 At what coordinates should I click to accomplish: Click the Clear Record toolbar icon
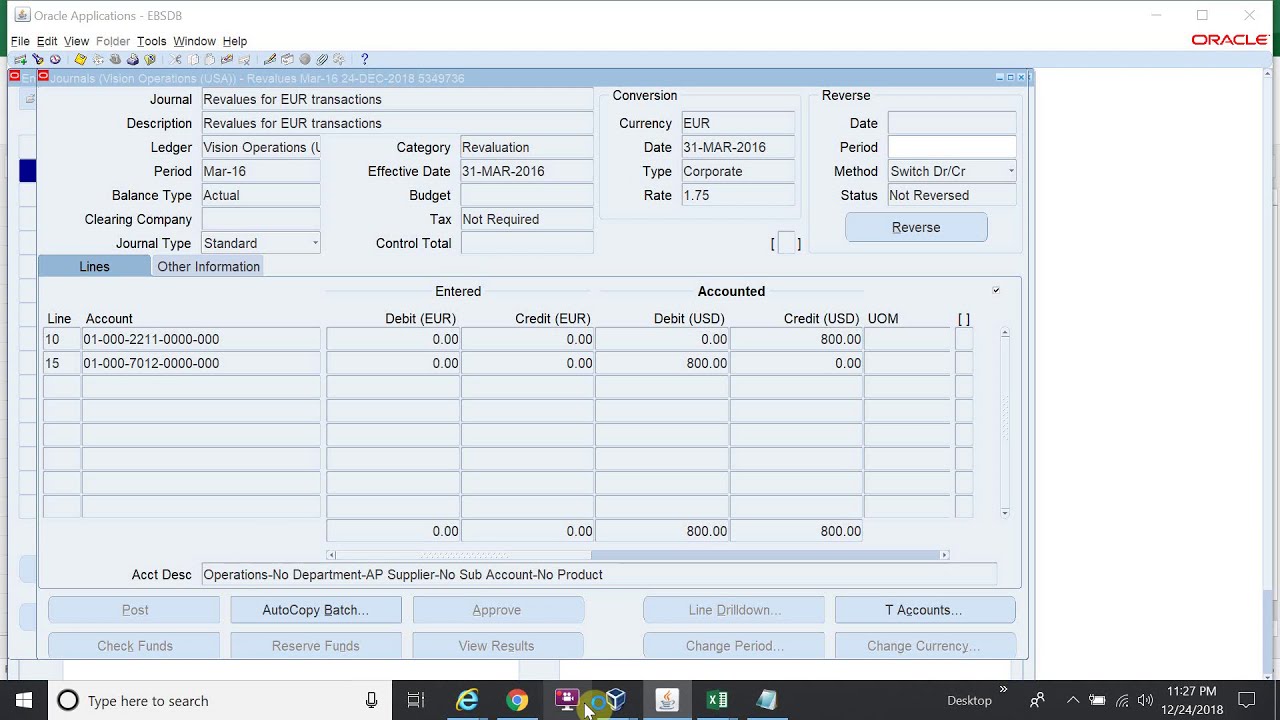[x=227, y=60]
